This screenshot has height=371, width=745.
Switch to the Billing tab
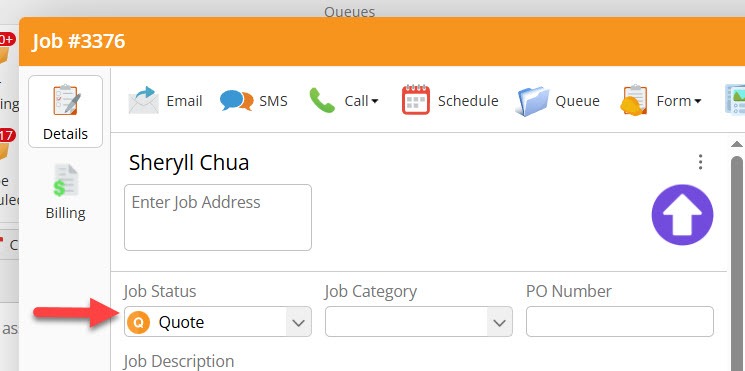point(66,192)
